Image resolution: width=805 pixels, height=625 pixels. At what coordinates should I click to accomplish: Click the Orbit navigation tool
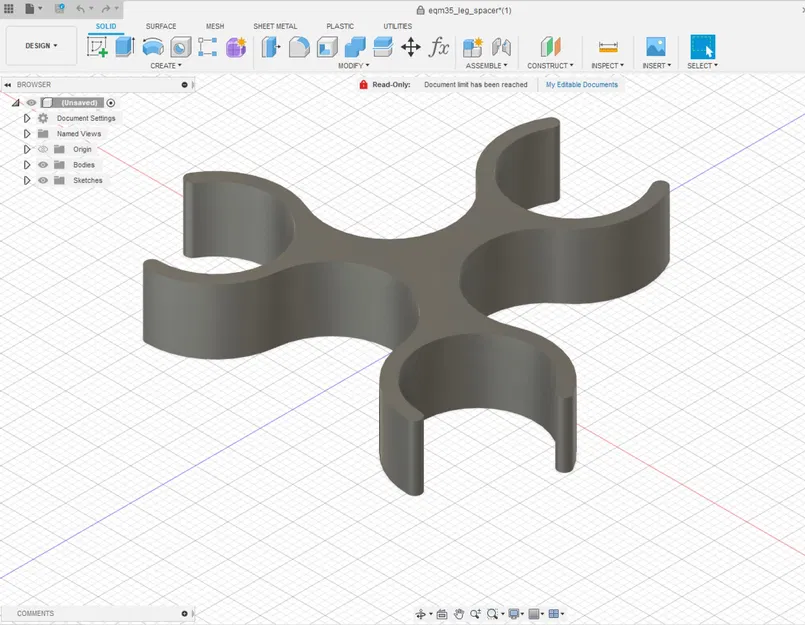coord(421,614)
